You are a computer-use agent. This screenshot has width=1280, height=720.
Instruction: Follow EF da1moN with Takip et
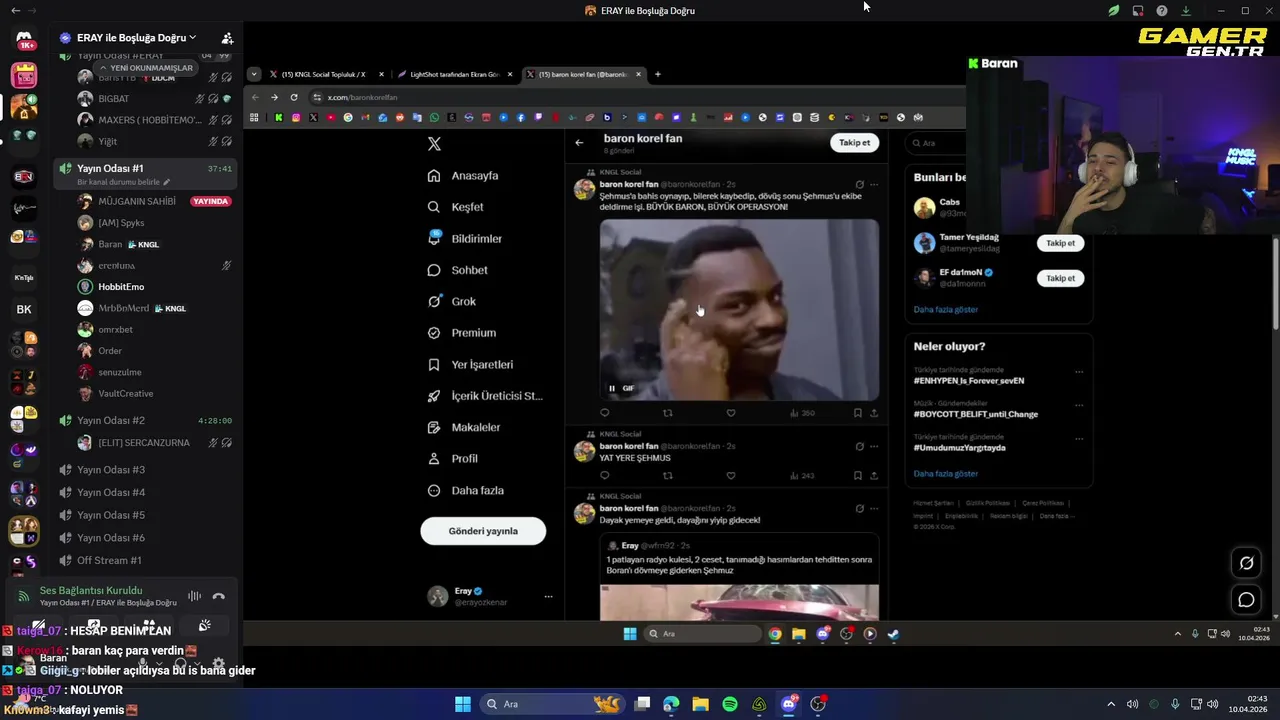pos(1060,278)
